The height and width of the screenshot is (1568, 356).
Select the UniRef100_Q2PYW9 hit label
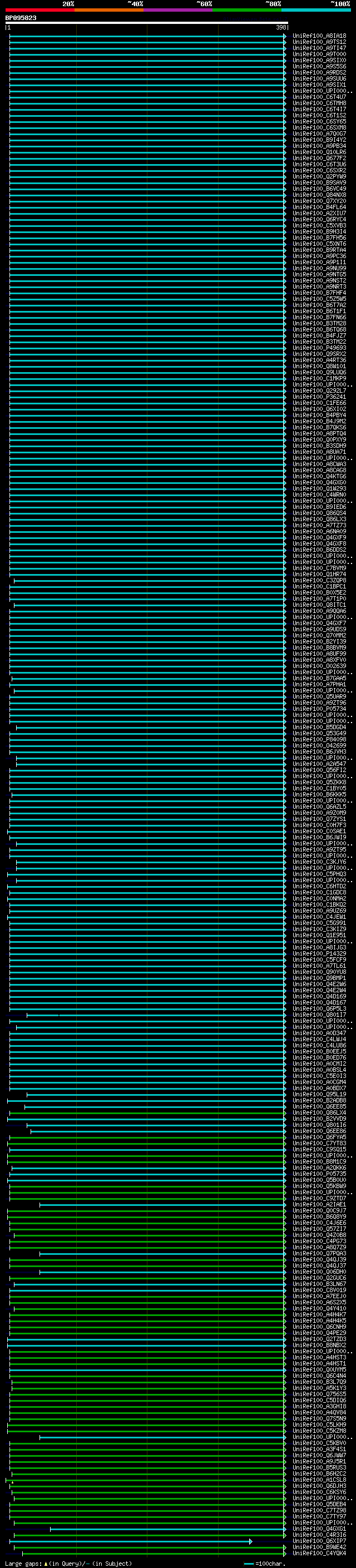(319, 176)
